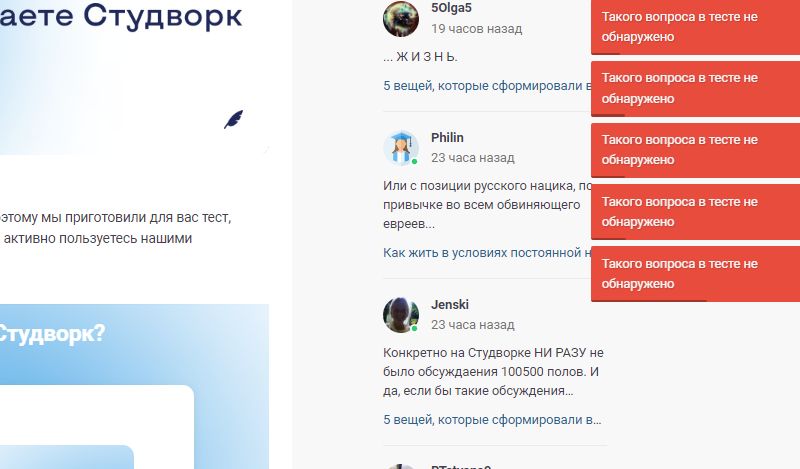Click Philin's comment text about 'русского нацика'
This screenshot has height=469, width=800.
point(487,205)
